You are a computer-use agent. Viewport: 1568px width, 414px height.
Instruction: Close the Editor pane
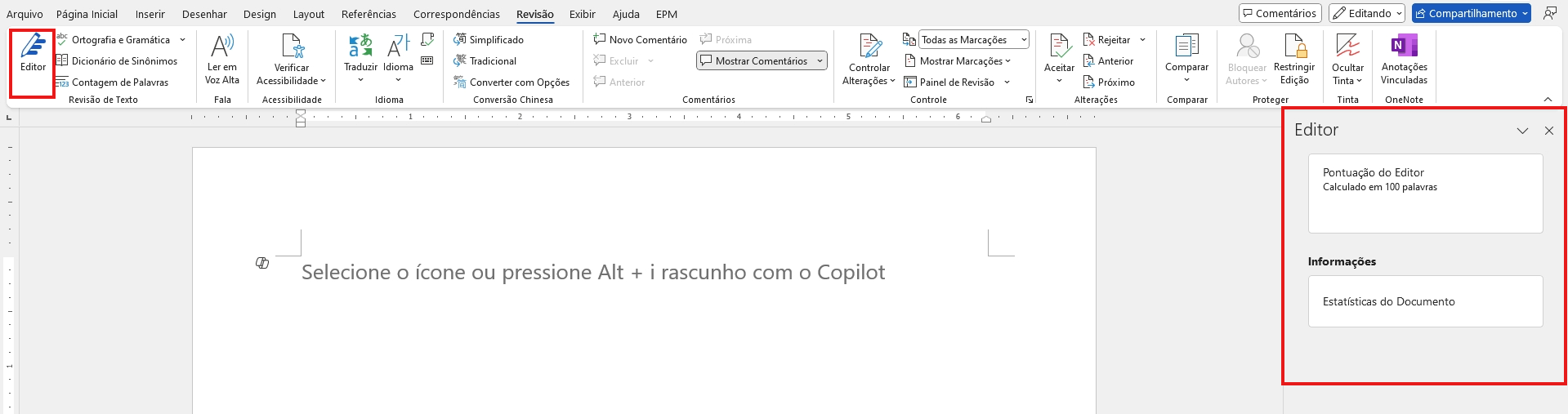[1548, 131]
